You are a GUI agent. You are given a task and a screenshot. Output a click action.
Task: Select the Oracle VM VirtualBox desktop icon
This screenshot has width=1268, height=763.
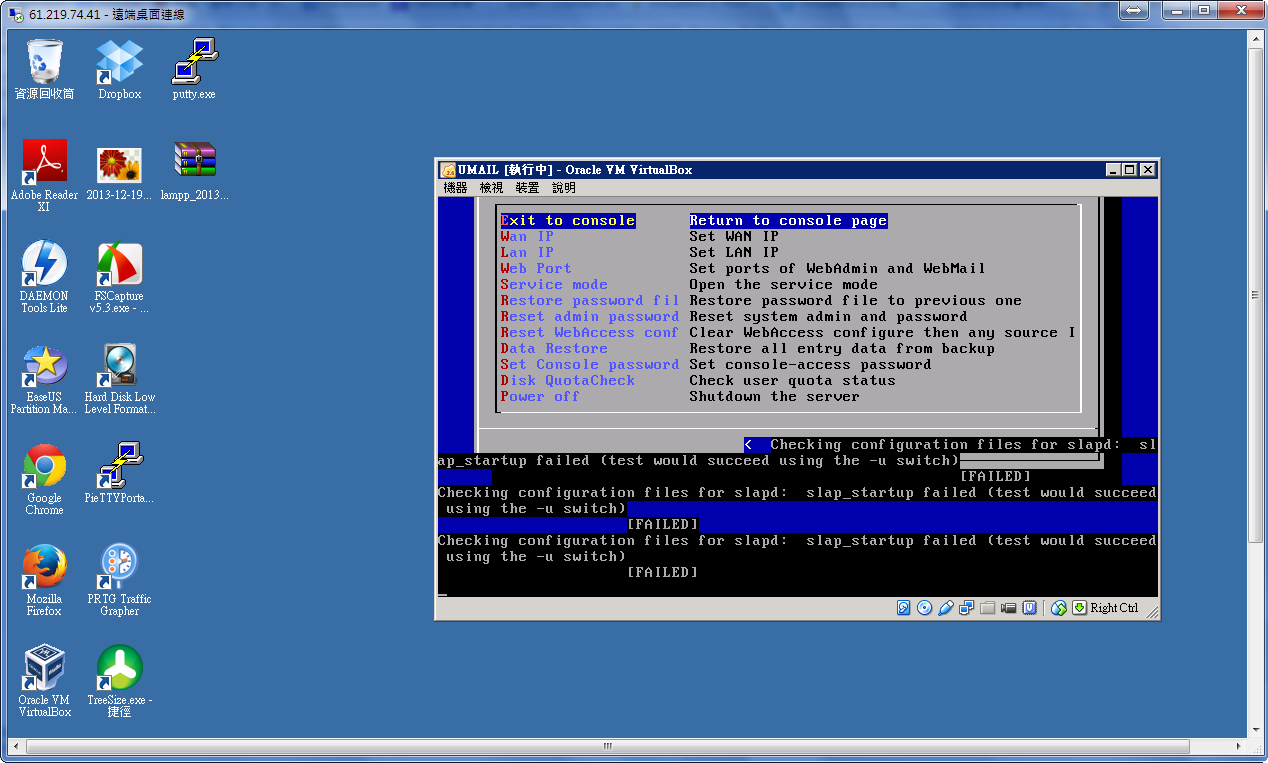[x=44, y=682]
